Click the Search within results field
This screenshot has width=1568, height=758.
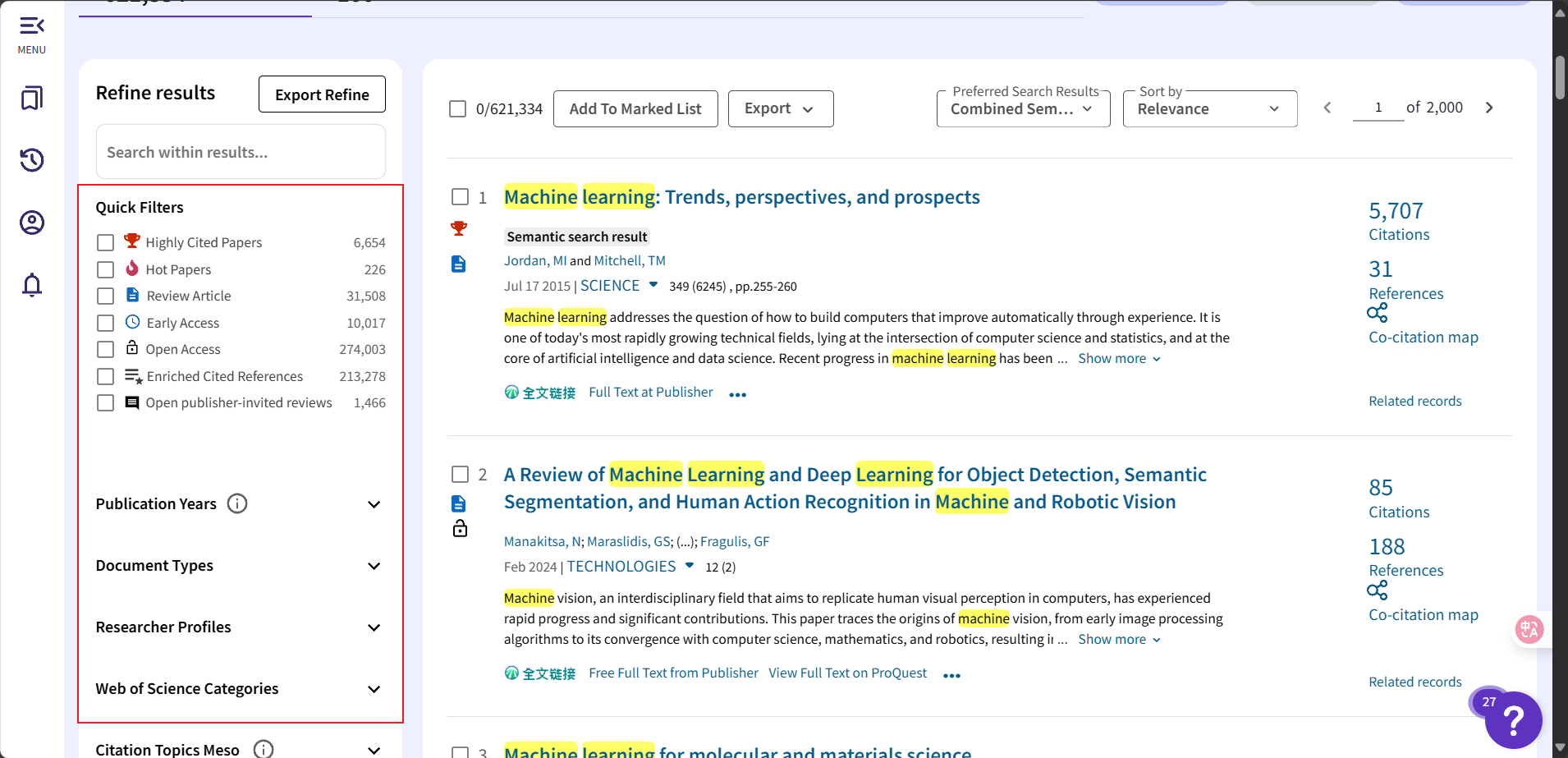coord(240,152)
